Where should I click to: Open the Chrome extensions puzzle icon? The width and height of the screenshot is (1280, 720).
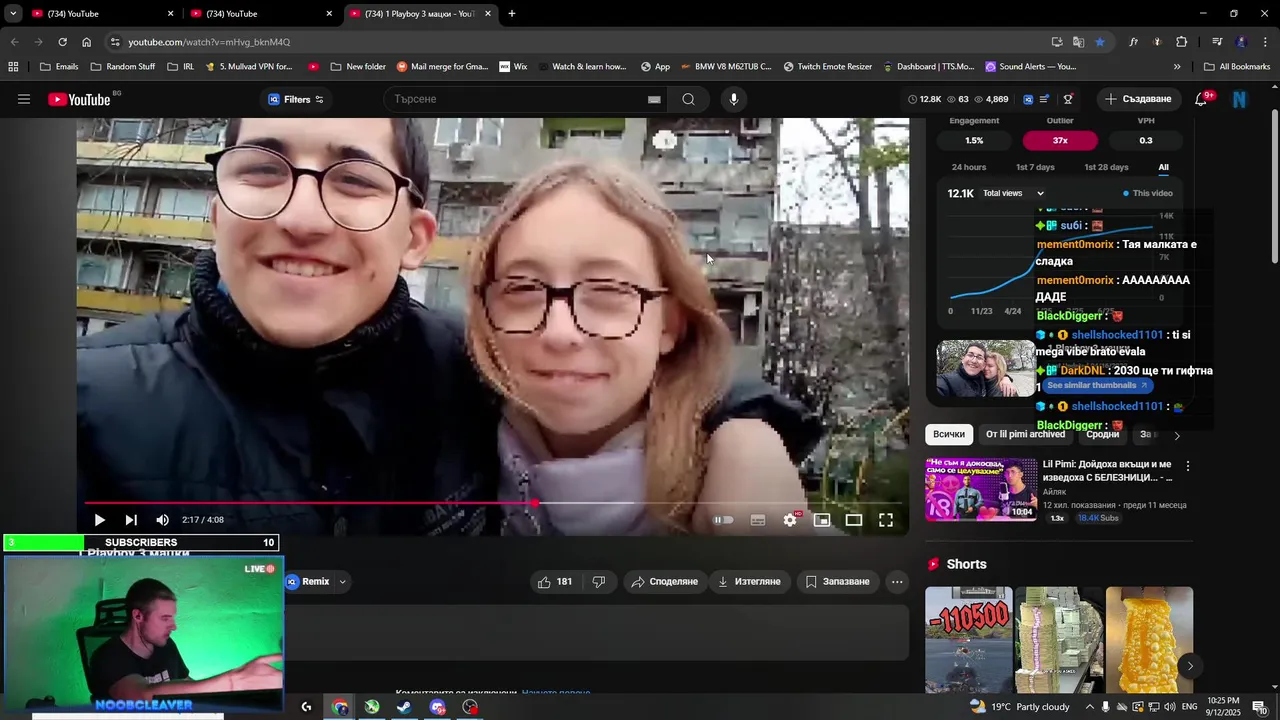[1182, 42]
